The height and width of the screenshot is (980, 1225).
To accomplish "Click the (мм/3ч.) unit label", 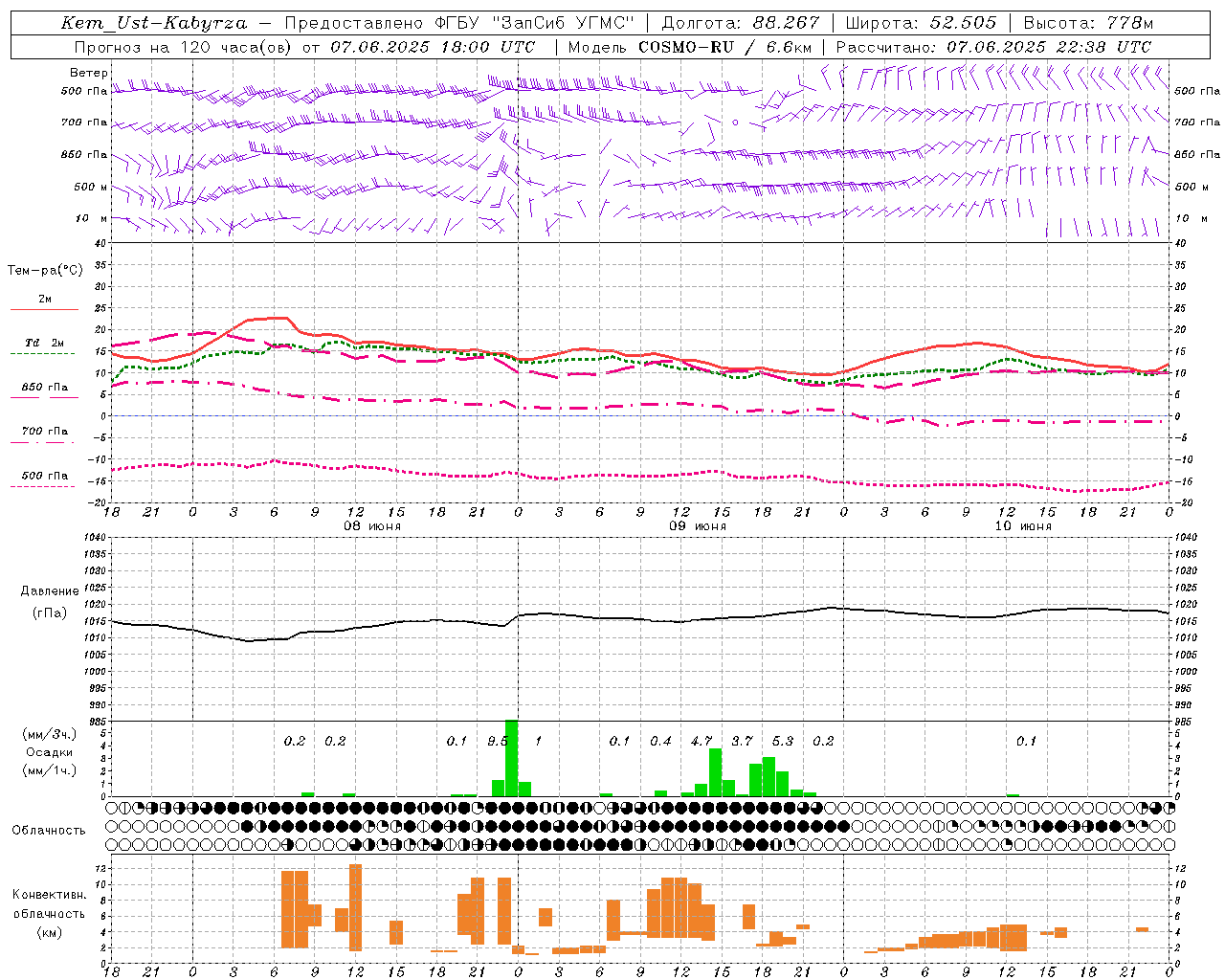I will (x=49, y=734).
